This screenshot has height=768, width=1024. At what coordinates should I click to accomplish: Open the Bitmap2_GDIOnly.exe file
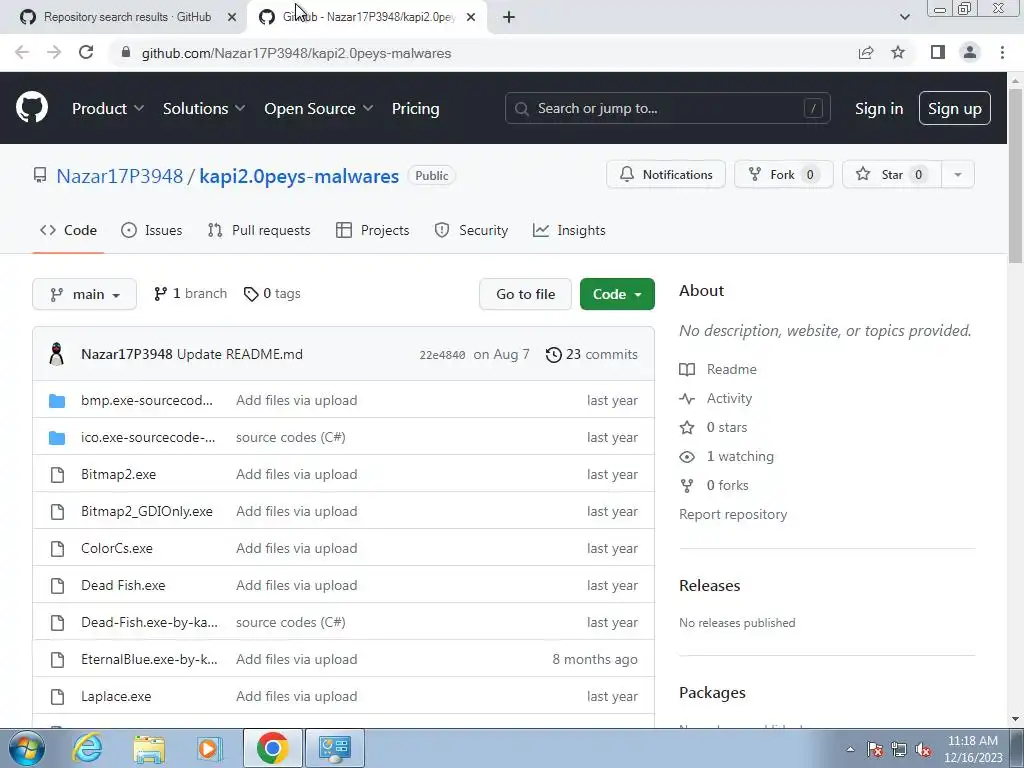[x=147, y=511]
